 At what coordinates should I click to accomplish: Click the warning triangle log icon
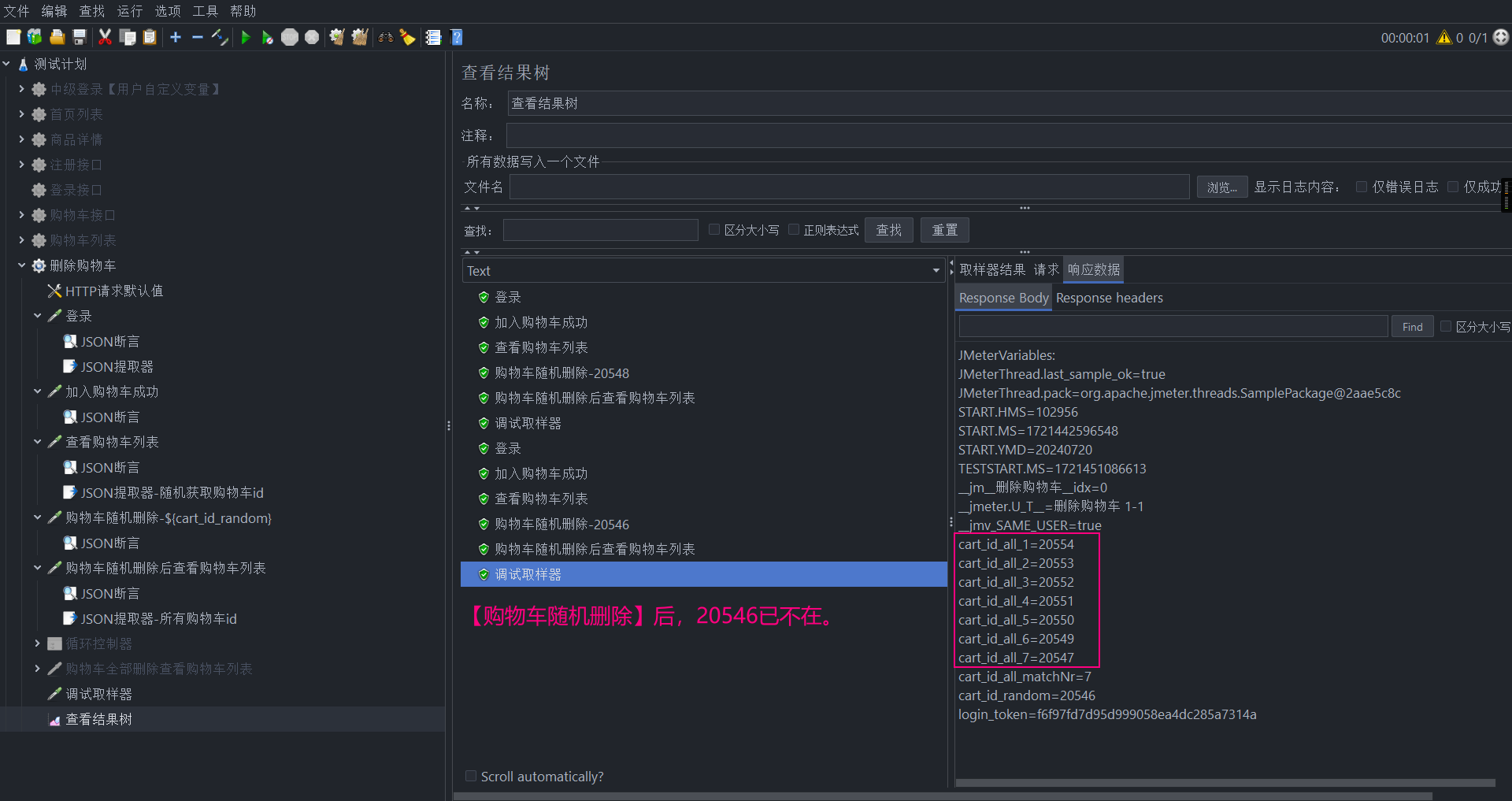click(x=1444, y=37)
